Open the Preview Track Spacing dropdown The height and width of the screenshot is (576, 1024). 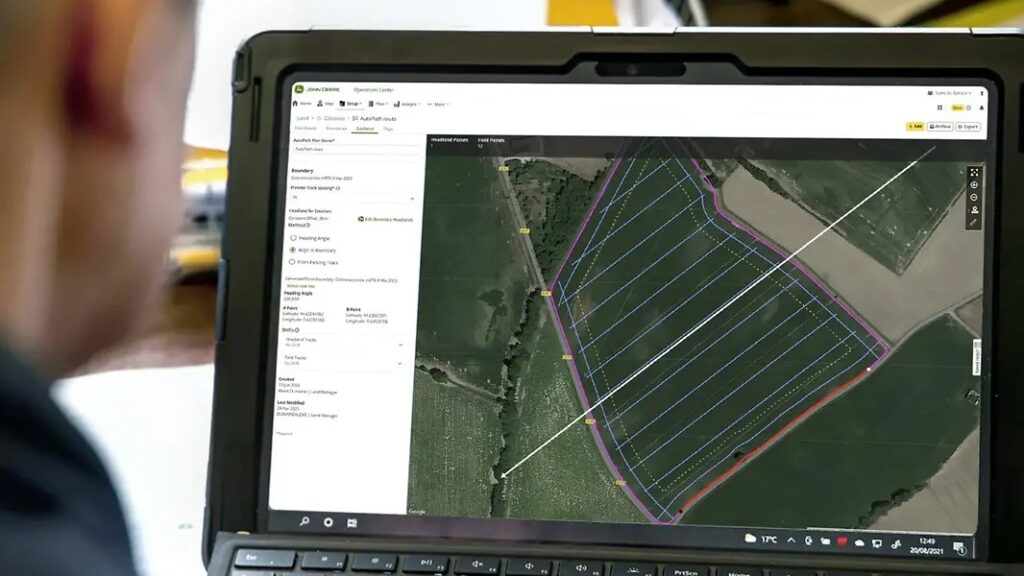353,197
